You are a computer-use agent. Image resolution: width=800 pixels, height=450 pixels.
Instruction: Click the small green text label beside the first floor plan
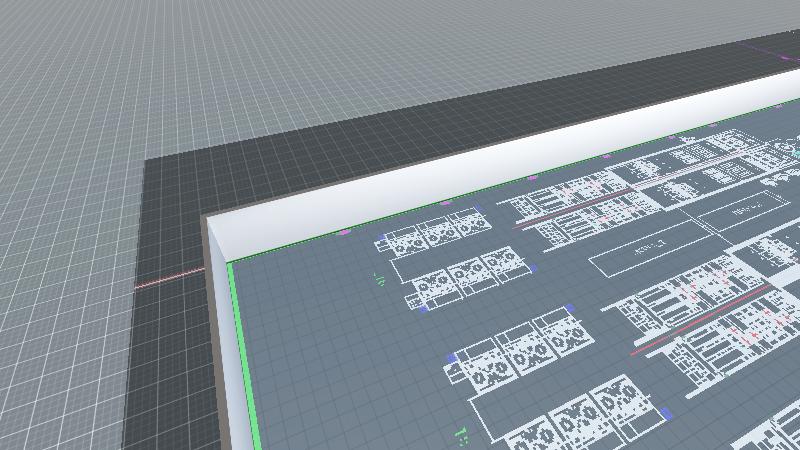click(x=380, y=278)
